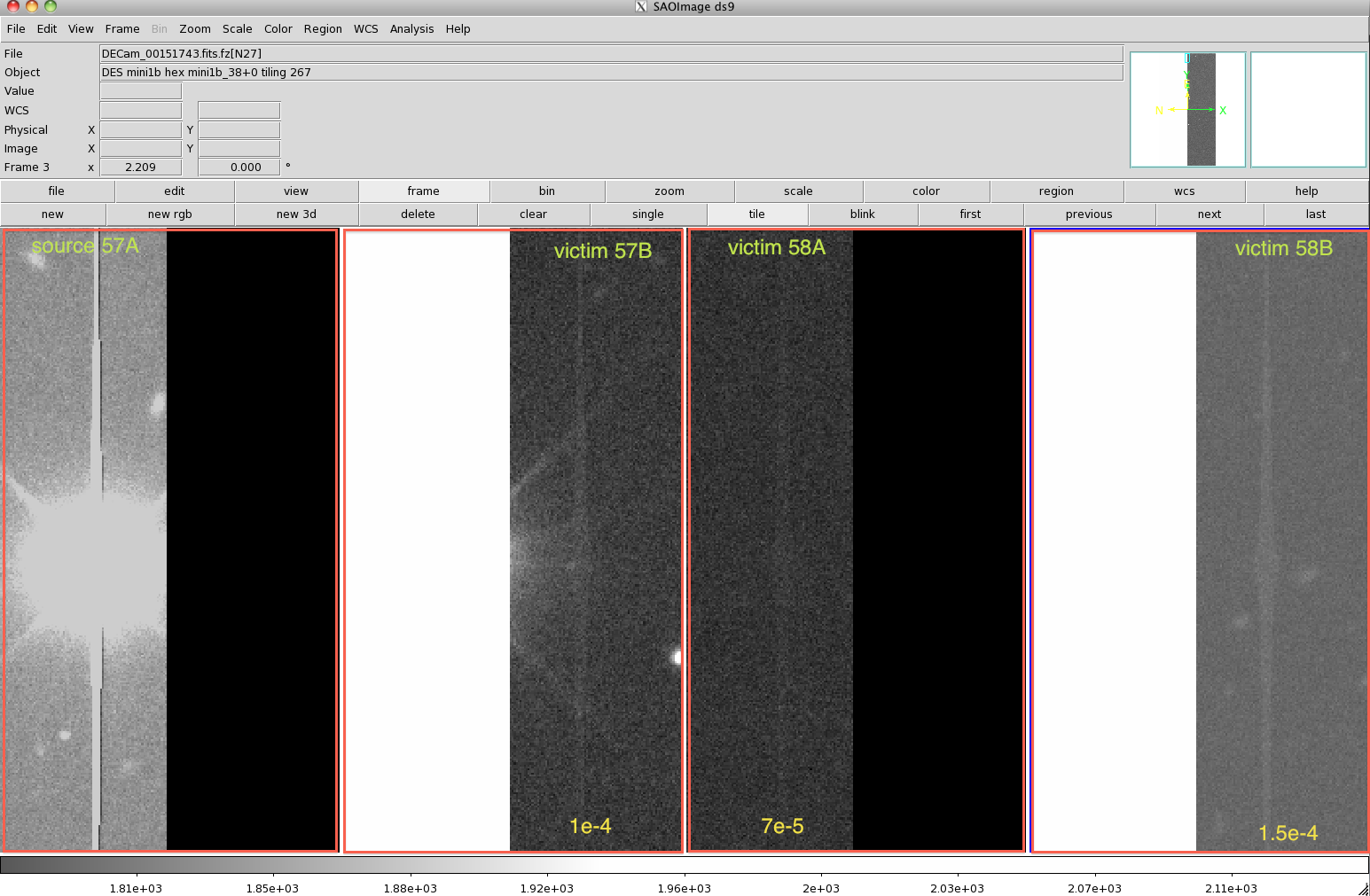
Task: Jump to the 'last' frame
Action: [1316, 214]
